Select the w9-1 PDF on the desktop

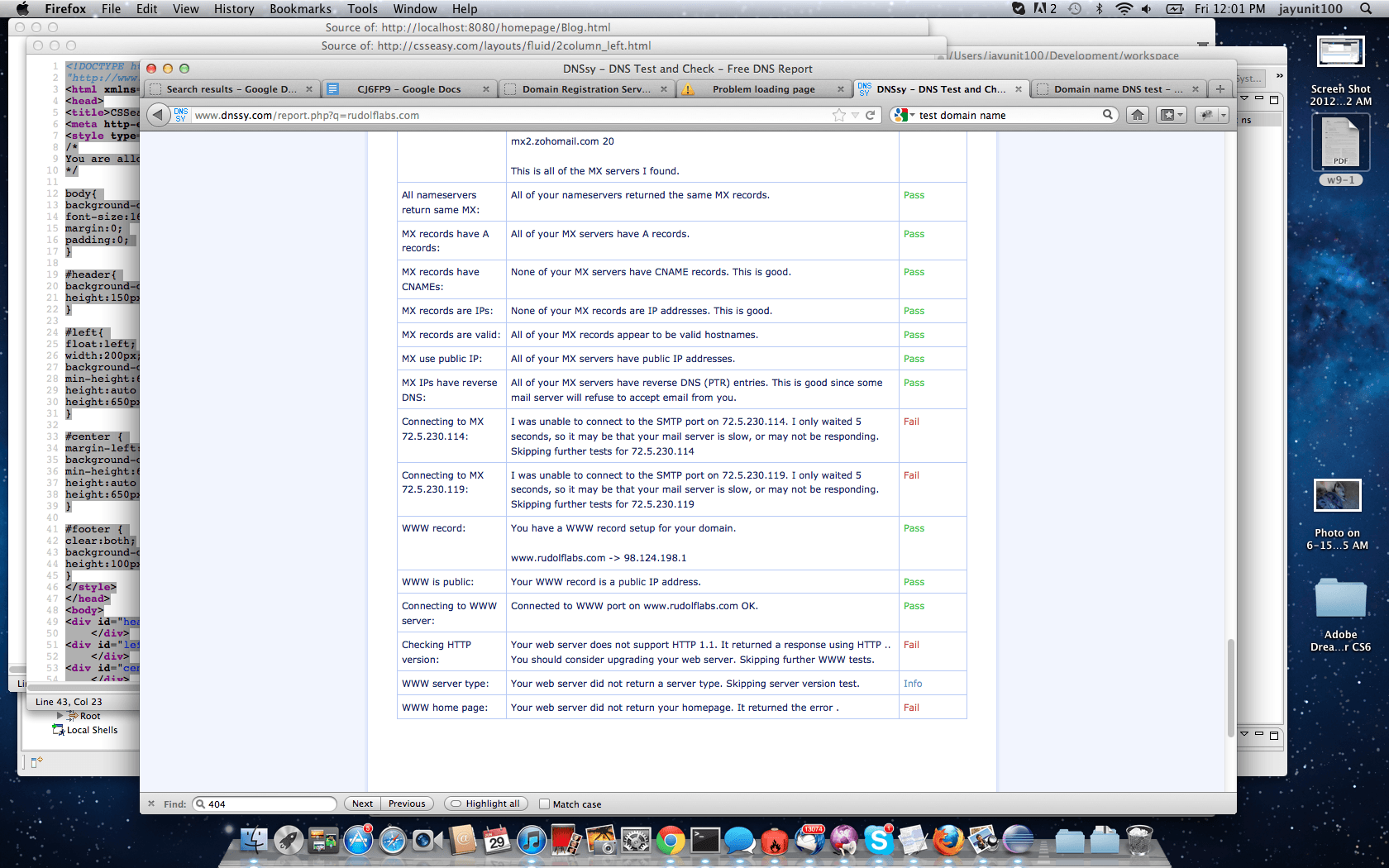pyautogui.click(x=1340, y=150)
